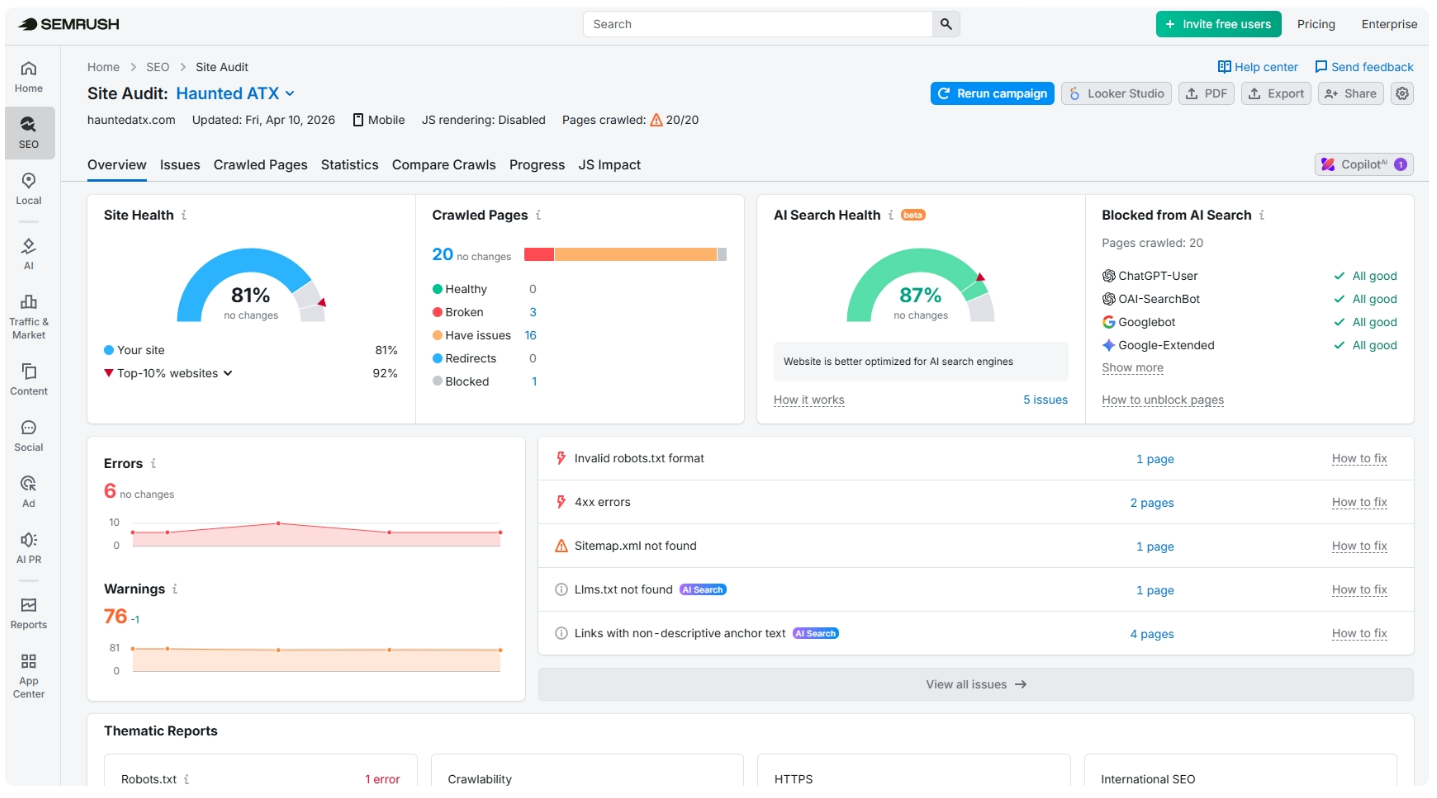
Task: Click the PDF export button
Action: (x=1206, y=93)
